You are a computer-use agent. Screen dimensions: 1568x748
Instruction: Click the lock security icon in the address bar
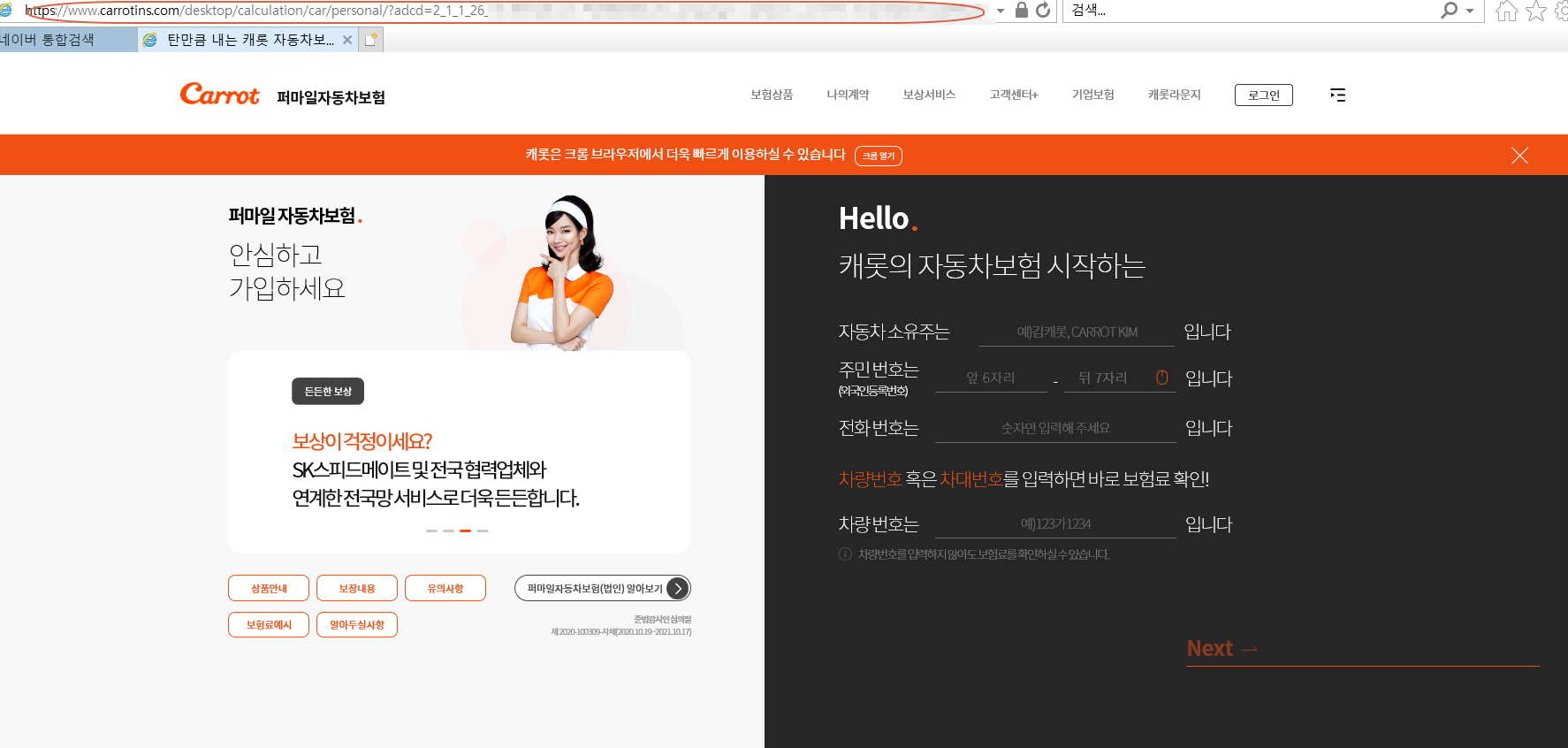1022,10
